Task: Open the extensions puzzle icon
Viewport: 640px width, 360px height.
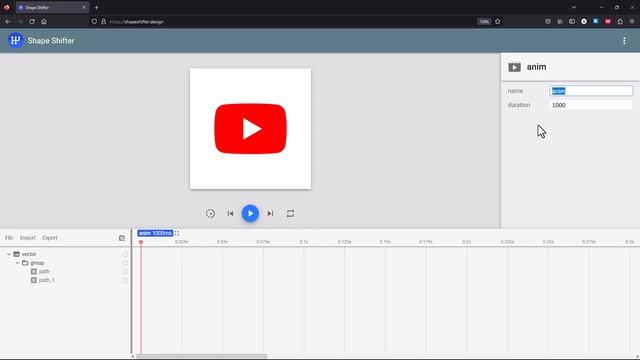Action: (x=620, y=22)
